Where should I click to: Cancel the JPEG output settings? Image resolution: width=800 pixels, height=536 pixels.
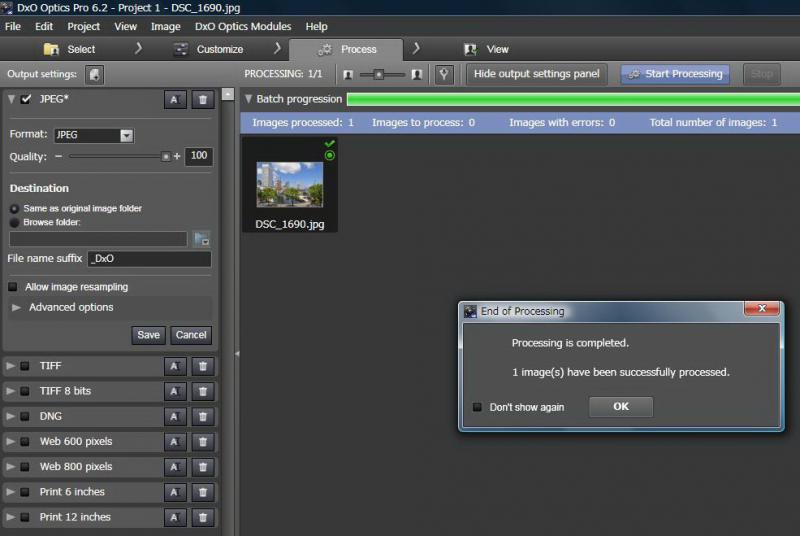click(x=191, y=335)
